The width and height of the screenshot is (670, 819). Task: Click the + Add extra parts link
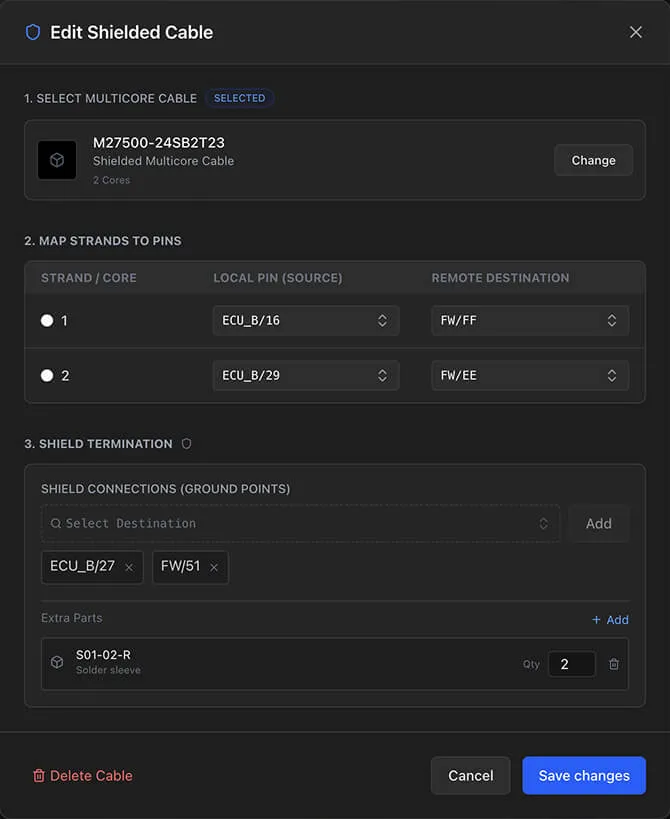coord(610,620)
